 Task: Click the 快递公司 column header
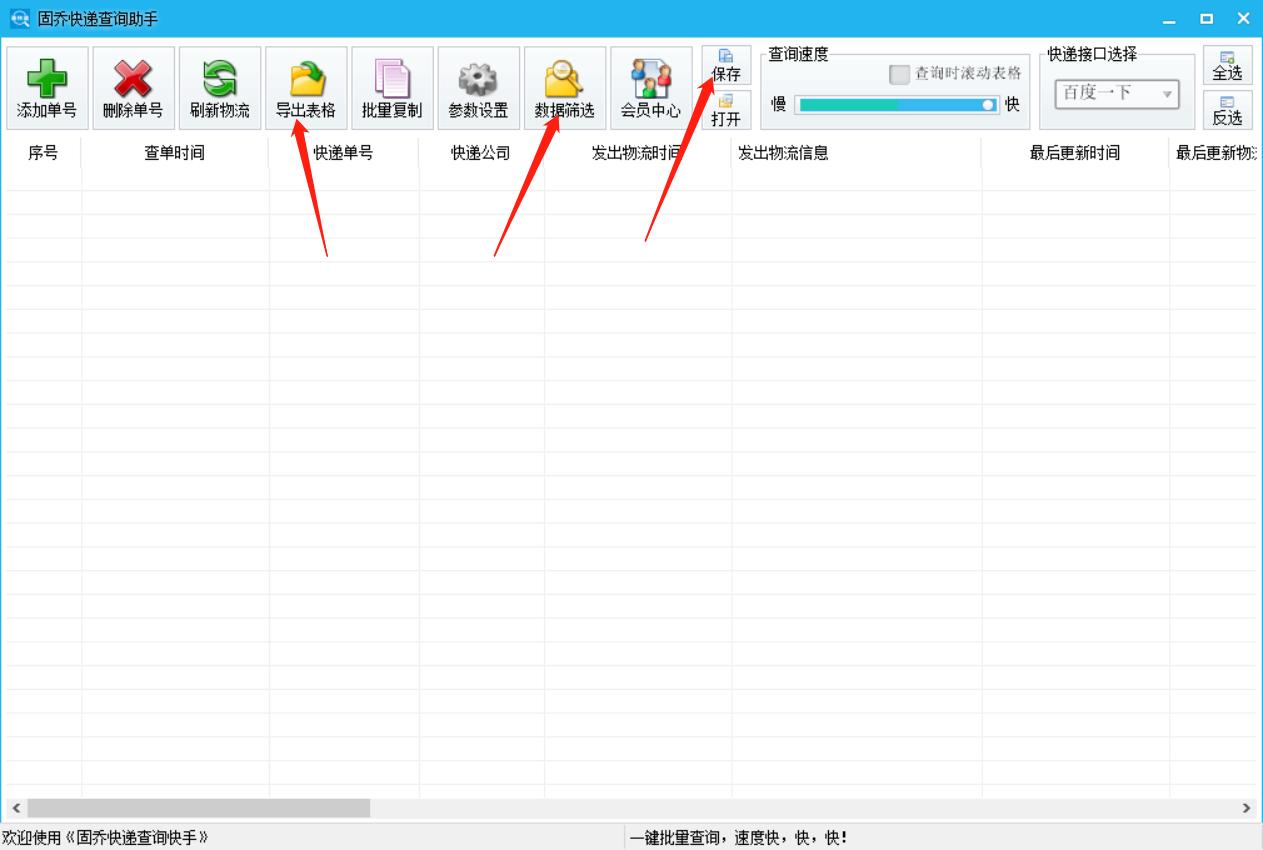[478, 153]
